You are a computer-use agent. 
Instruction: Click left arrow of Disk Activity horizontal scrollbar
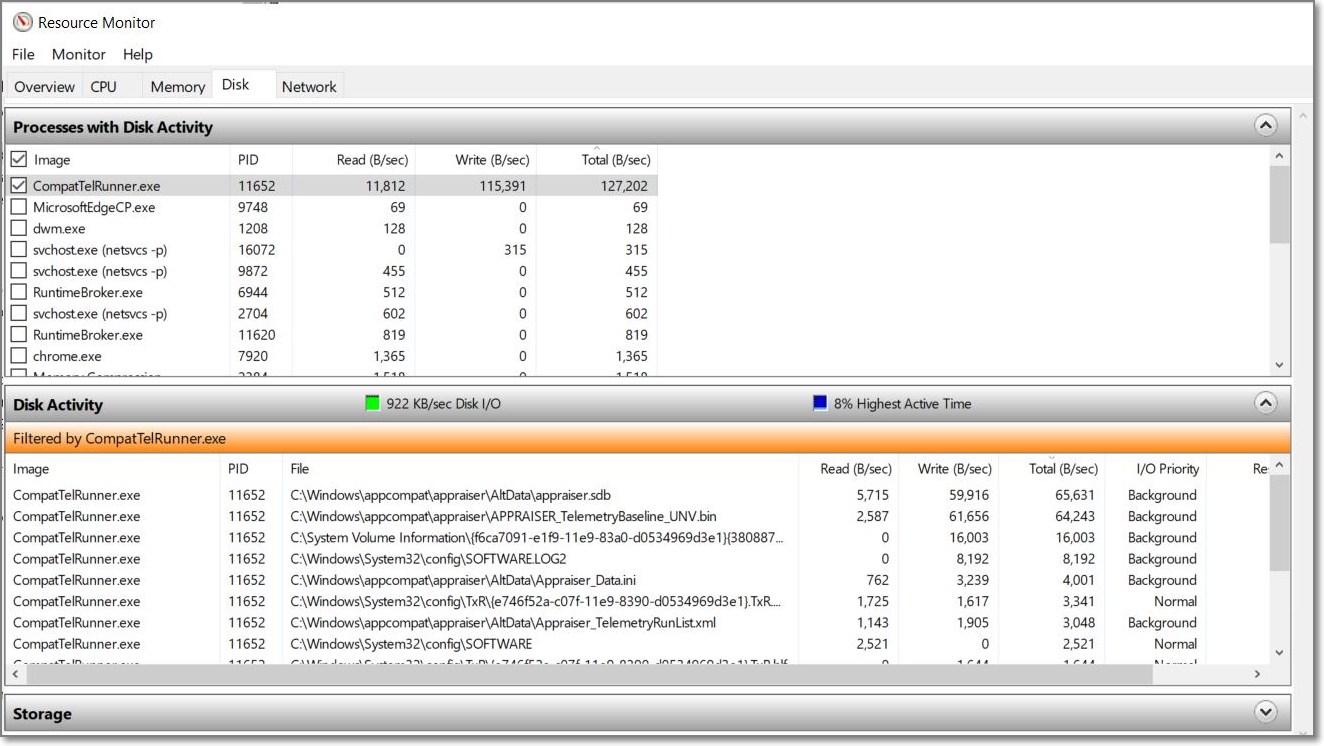[16, 675]
